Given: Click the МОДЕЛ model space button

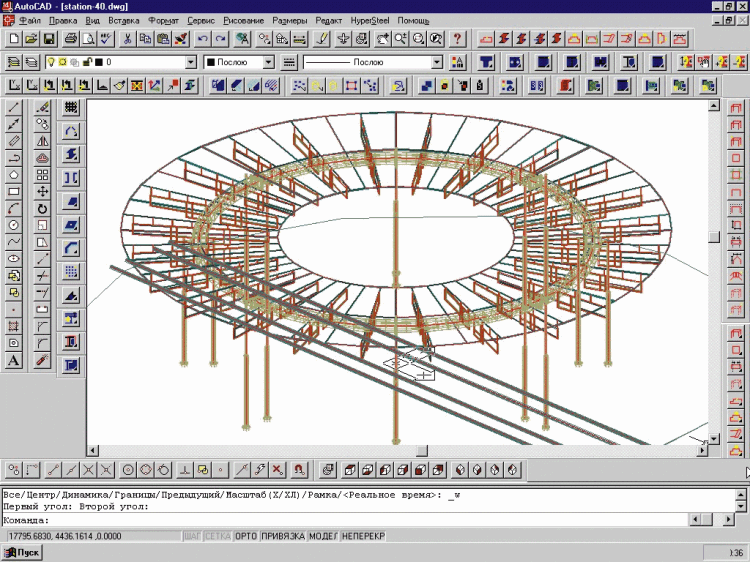Looking at the screenshot, I should tap(323, 537).
